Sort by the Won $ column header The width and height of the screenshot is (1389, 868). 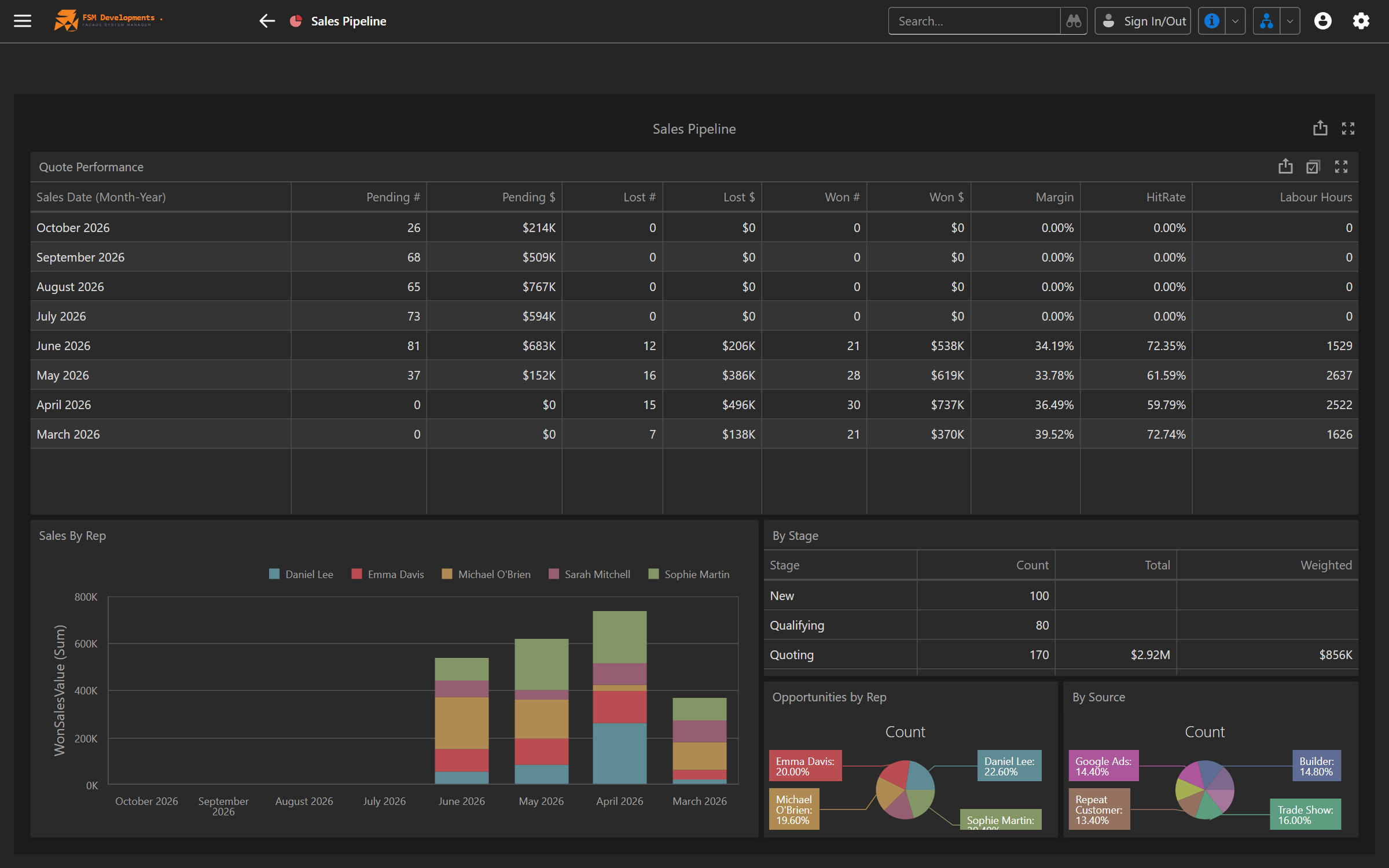(x=919, y=197)
